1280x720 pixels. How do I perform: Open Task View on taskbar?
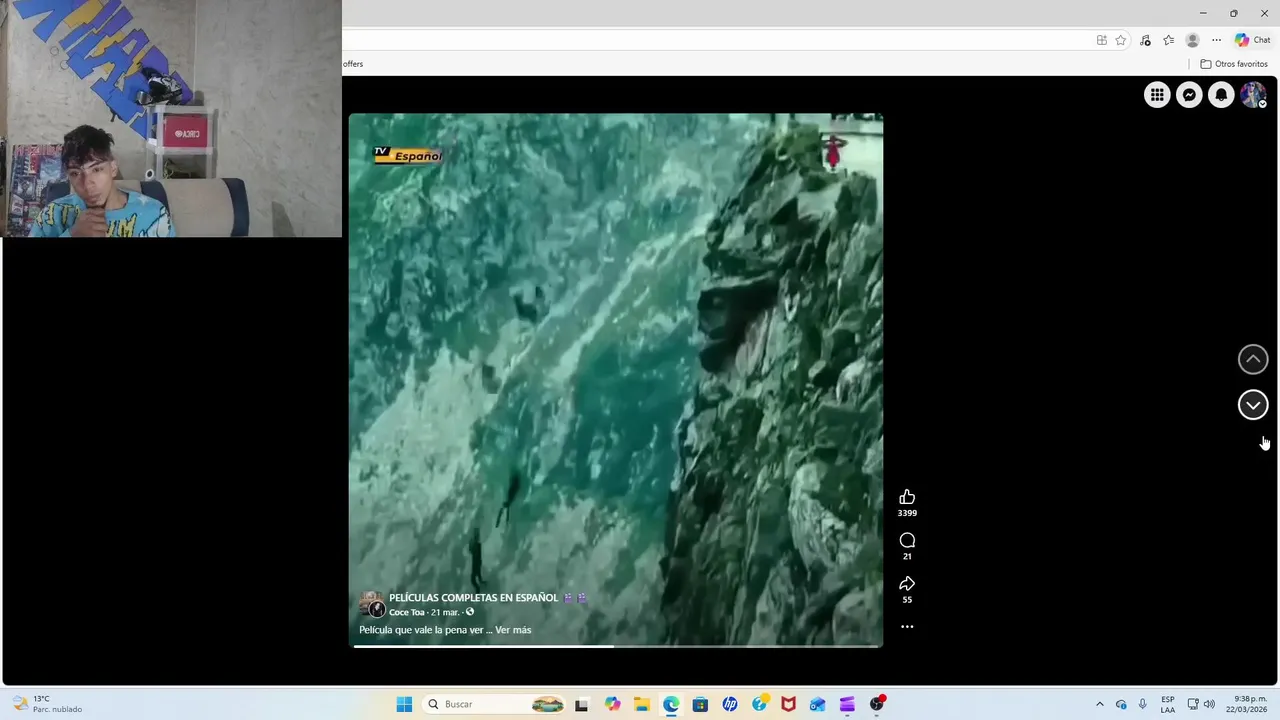tap(581, 704)
